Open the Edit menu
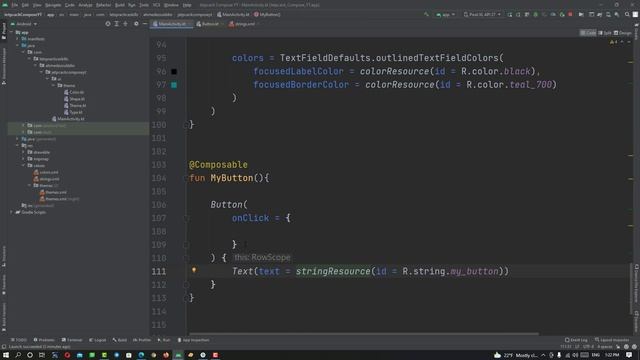This screenshot has width=640, height=360. [25, 5]
